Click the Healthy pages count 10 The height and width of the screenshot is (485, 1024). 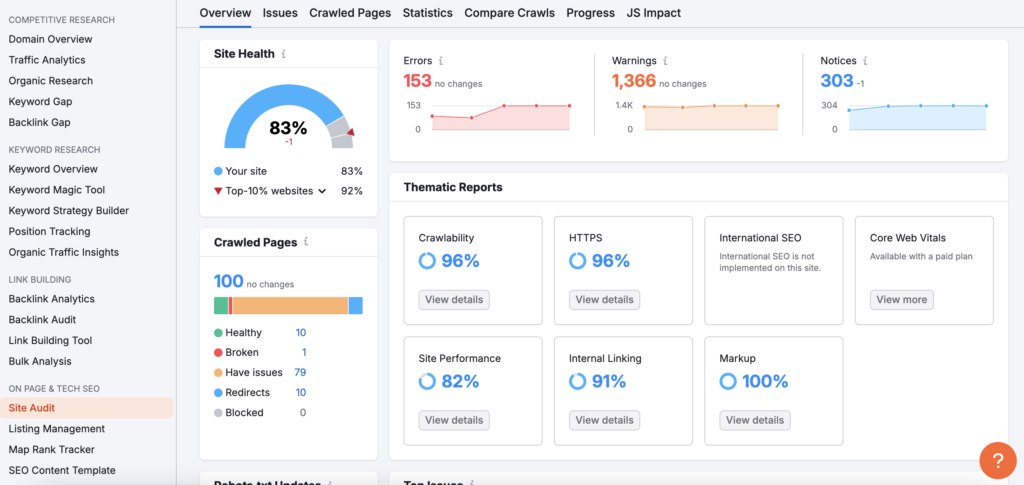(300, 333)
